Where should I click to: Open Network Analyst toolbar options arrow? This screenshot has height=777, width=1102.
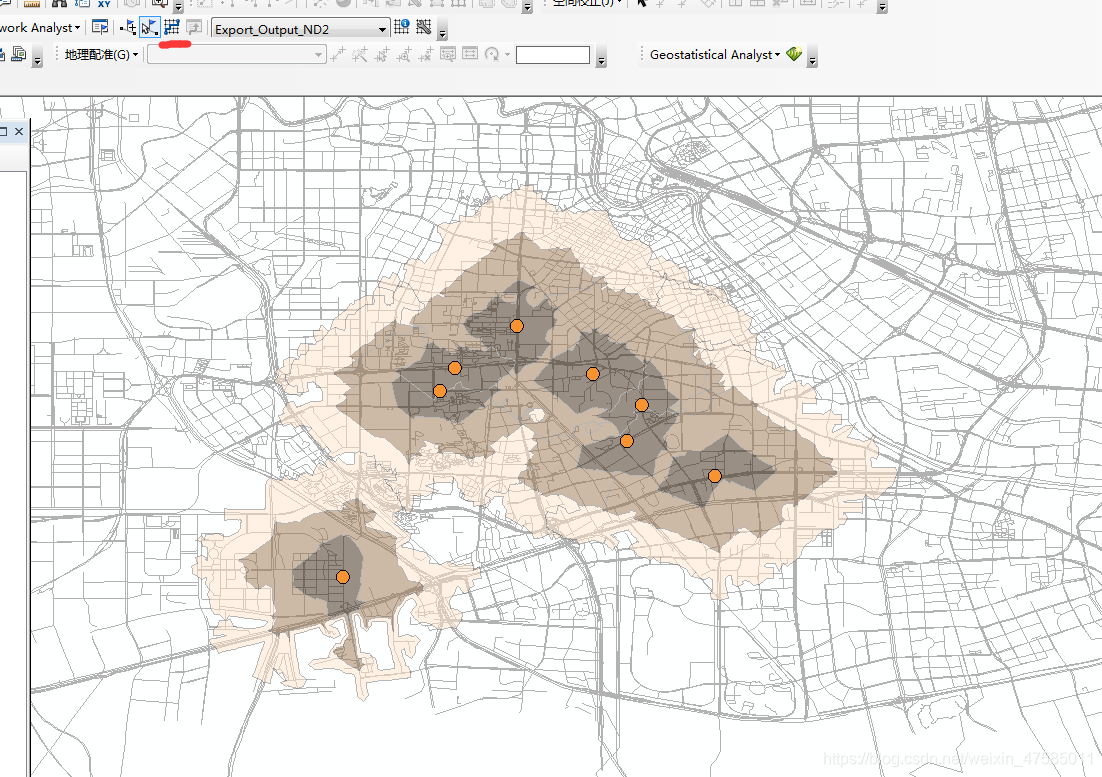click(442, 32)
